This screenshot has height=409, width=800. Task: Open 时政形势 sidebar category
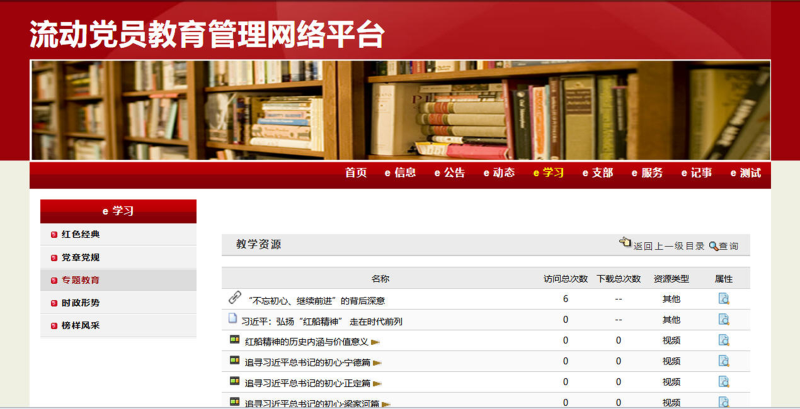pyautogui.click(x=81, y=303)
